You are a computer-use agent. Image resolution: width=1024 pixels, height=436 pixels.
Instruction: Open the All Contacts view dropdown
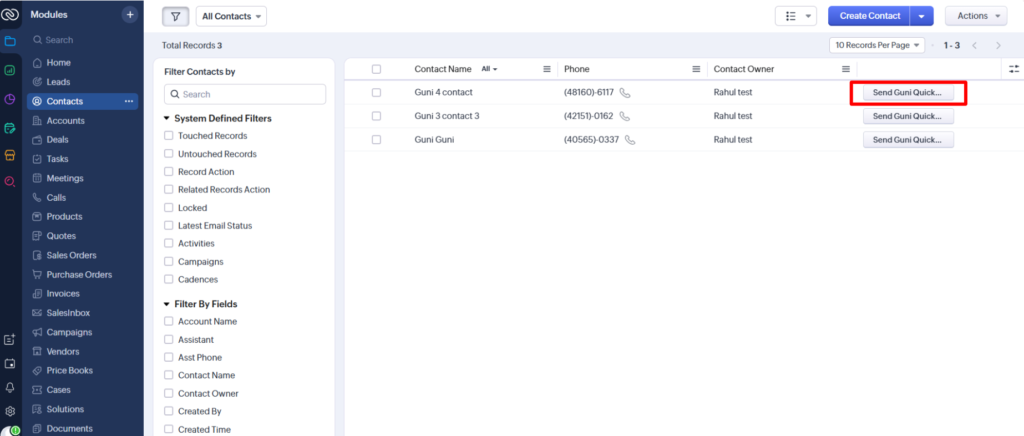[x=231, y=16]
